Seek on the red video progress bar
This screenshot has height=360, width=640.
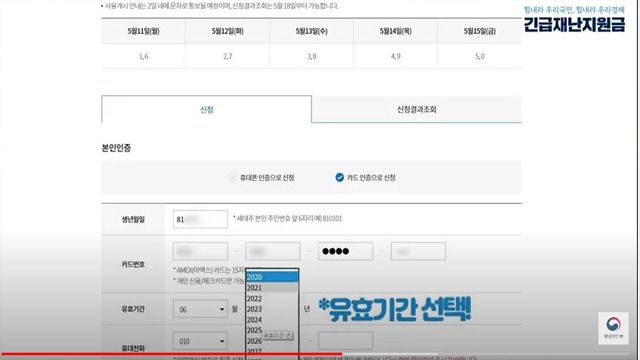(x=171, y=354)
